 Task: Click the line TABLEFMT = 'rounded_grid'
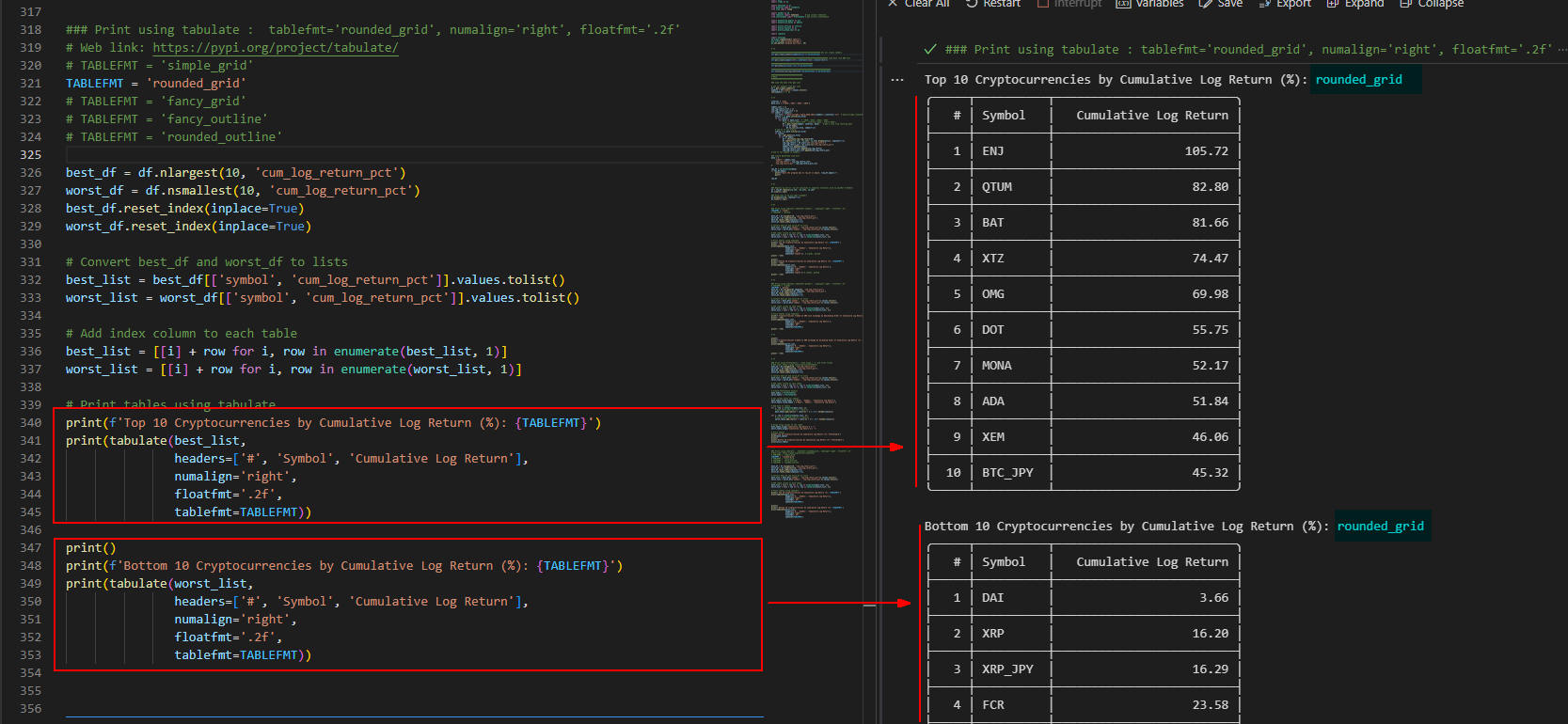click(x=155, y=84)
